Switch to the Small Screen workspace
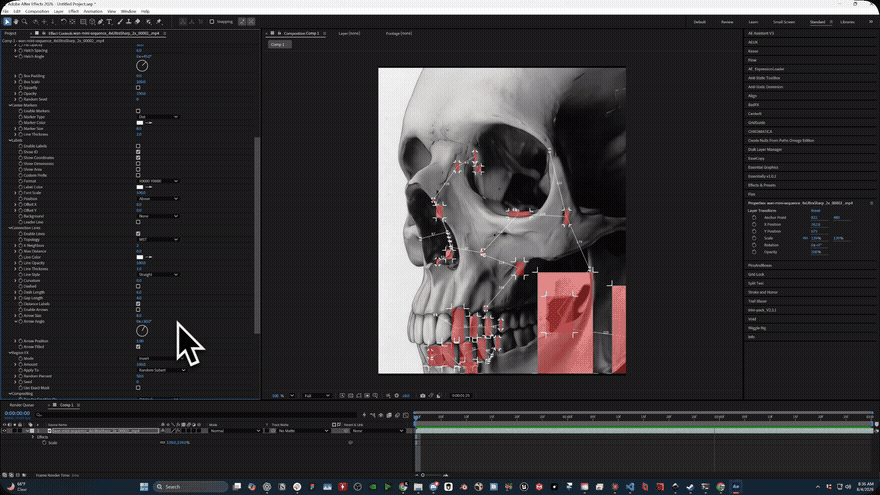The image size is (880, 495). tap(784, 22)
